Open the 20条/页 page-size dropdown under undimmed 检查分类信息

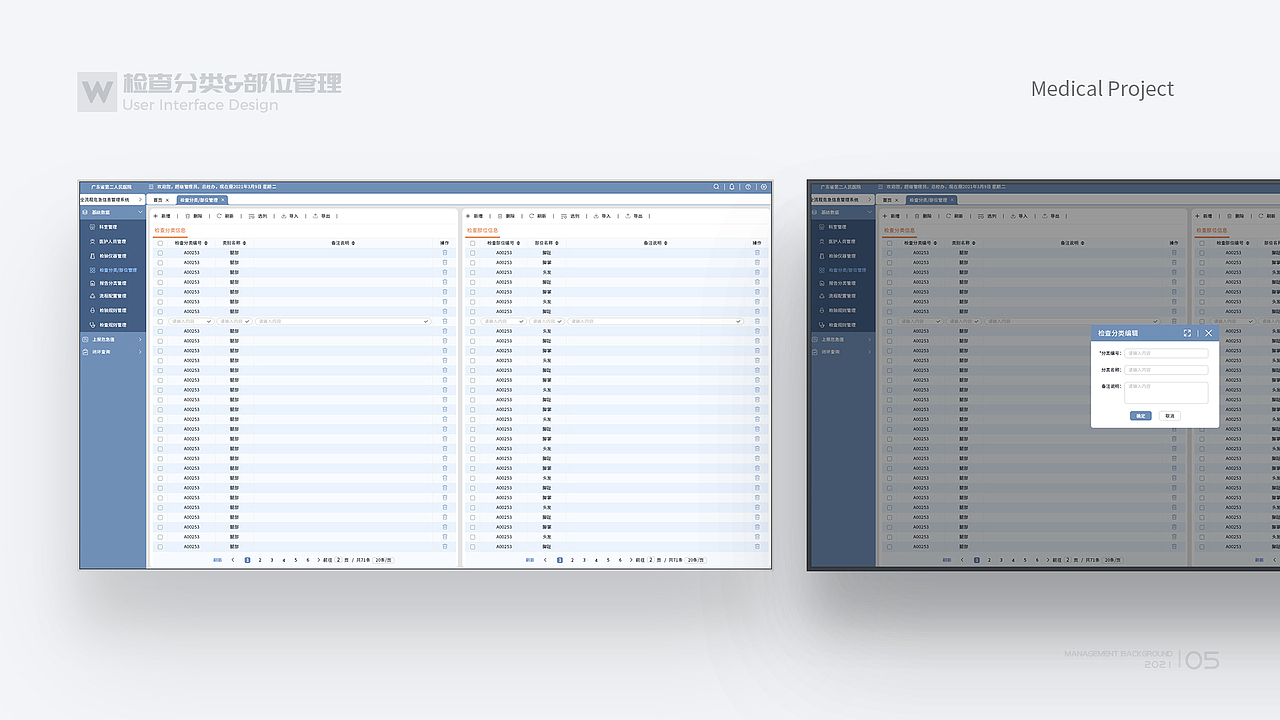(x=385, y=560)
